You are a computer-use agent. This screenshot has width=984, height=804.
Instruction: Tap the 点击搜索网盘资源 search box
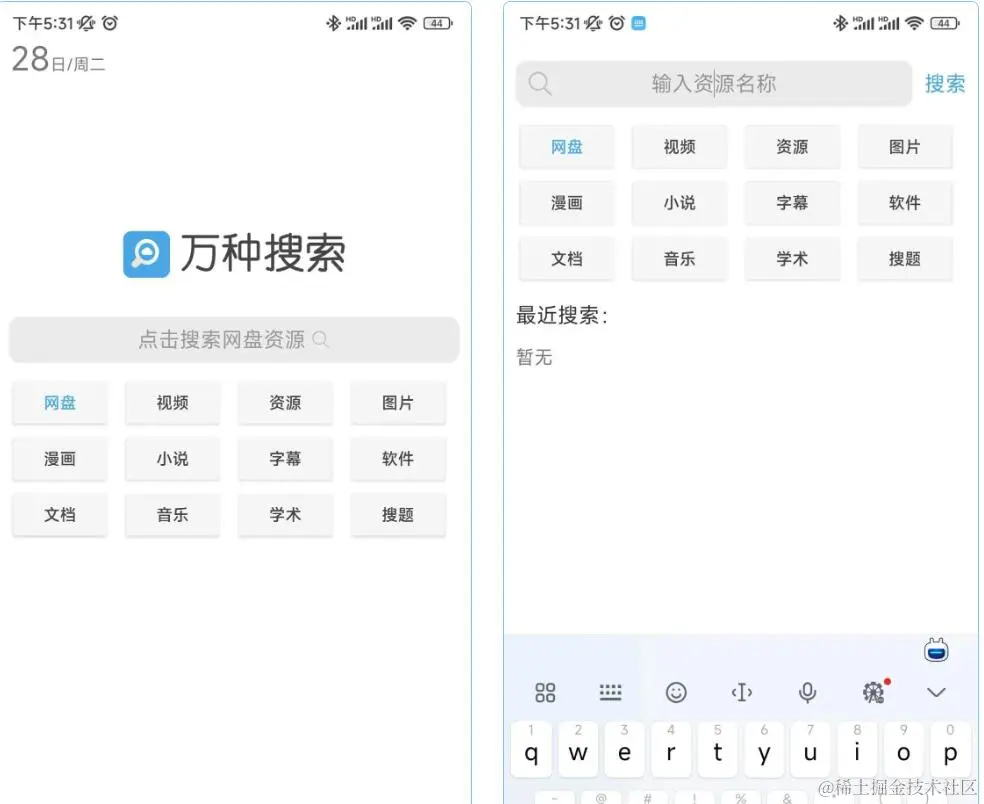pos(234,339)
